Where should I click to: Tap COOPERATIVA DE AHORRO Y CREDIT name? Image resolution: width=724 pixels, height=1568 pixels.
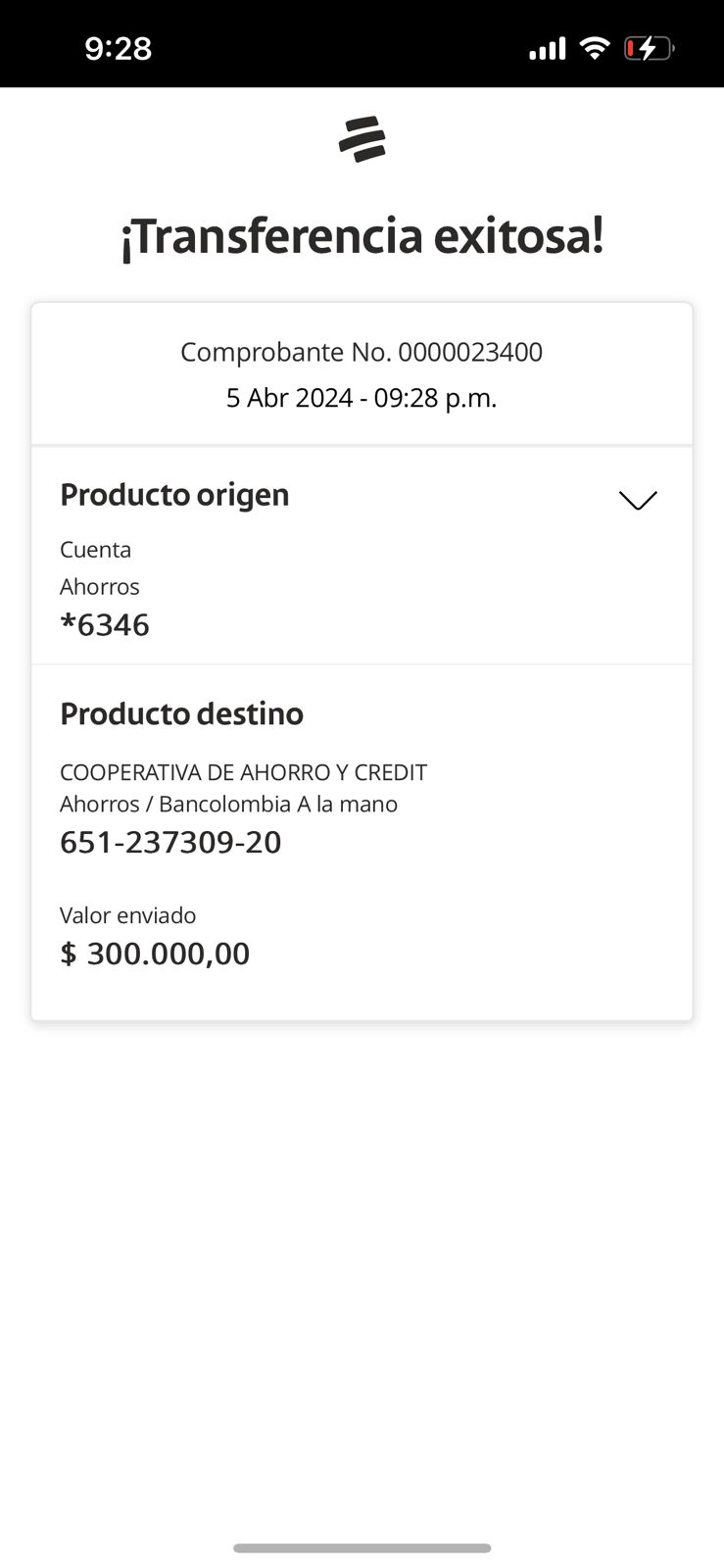point(243,772)
